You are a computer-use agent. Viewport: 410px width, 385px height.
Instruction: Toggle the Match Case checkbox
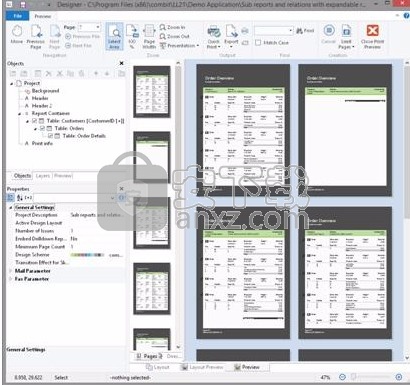pos(258,43)
